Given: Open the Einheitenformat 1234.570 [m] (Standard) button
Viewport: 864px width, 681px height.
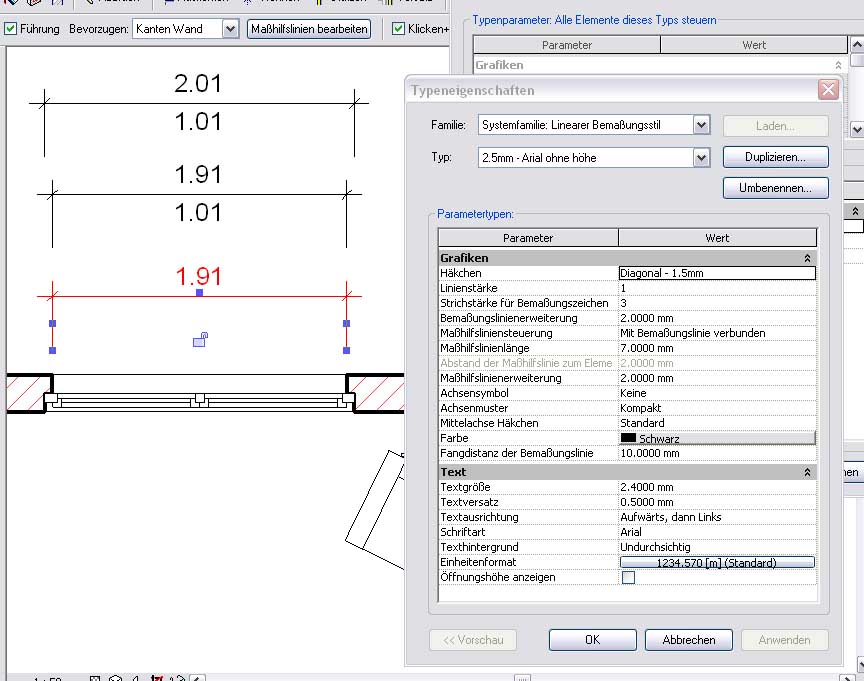Looking at the screenshot, I should pyautogui.click(x=717, y=563).
